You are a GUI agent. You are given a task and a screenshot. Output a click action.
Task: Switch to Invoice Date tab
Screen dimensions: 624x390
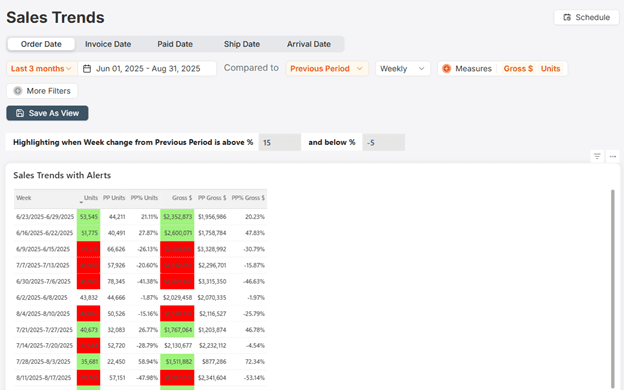tap(108, 44)
